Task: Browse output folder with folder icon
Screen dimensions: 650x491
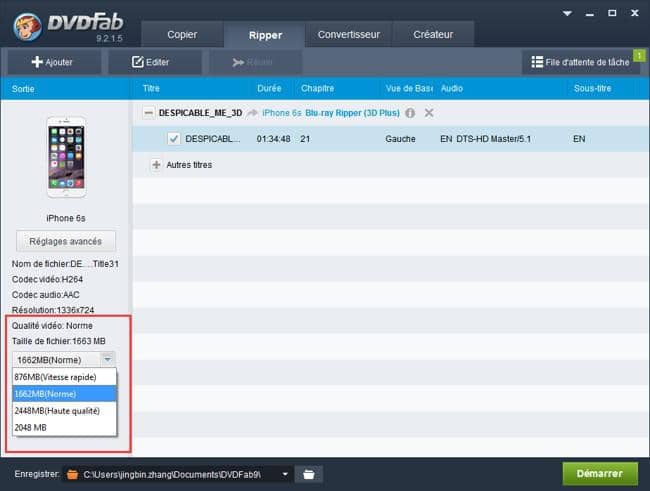Action: [x=309, y=474]
